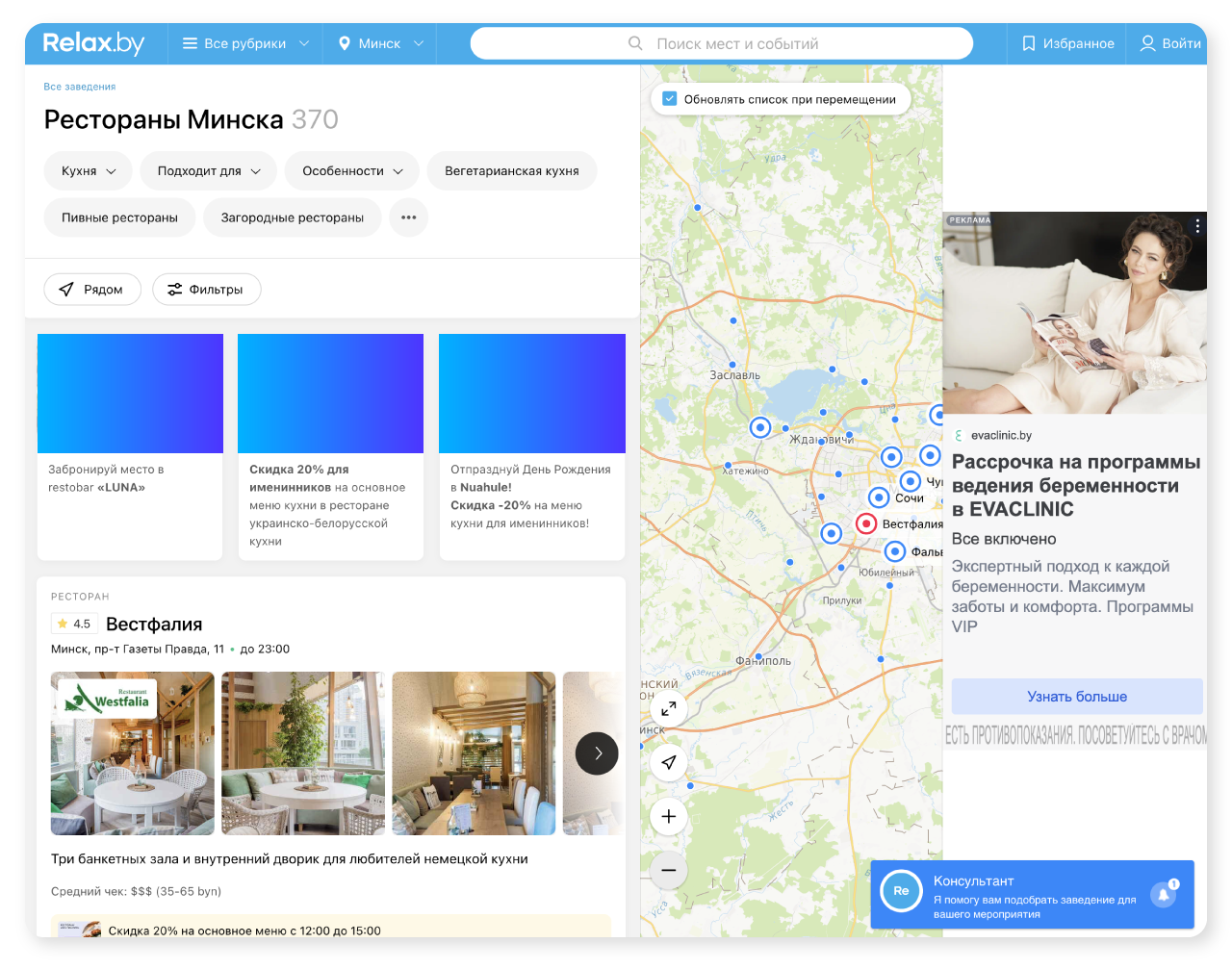Open the Консультант chat widget
The width and height of the screenshot is (1232, 969).
point(1033,894)
